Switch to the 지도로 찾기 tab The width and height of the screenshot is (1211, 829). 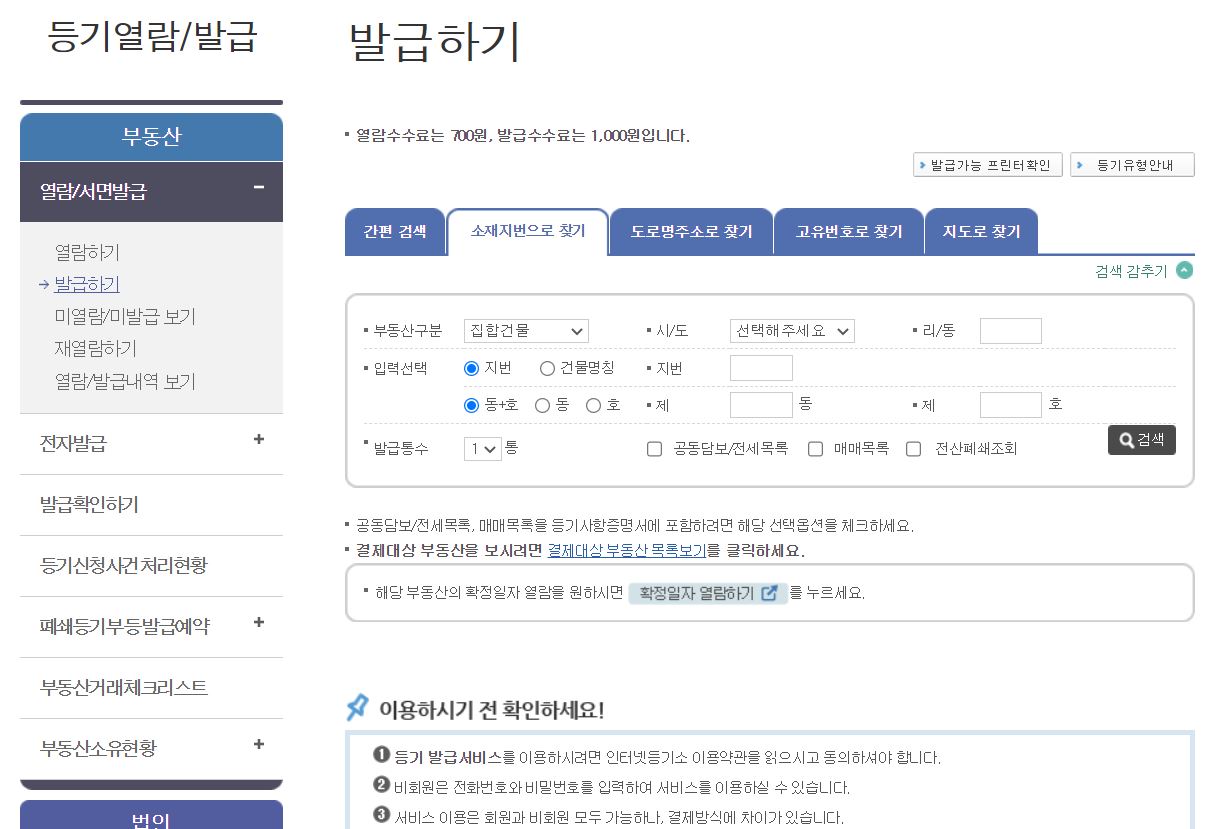pyautogui.click(x=981, y=231)
